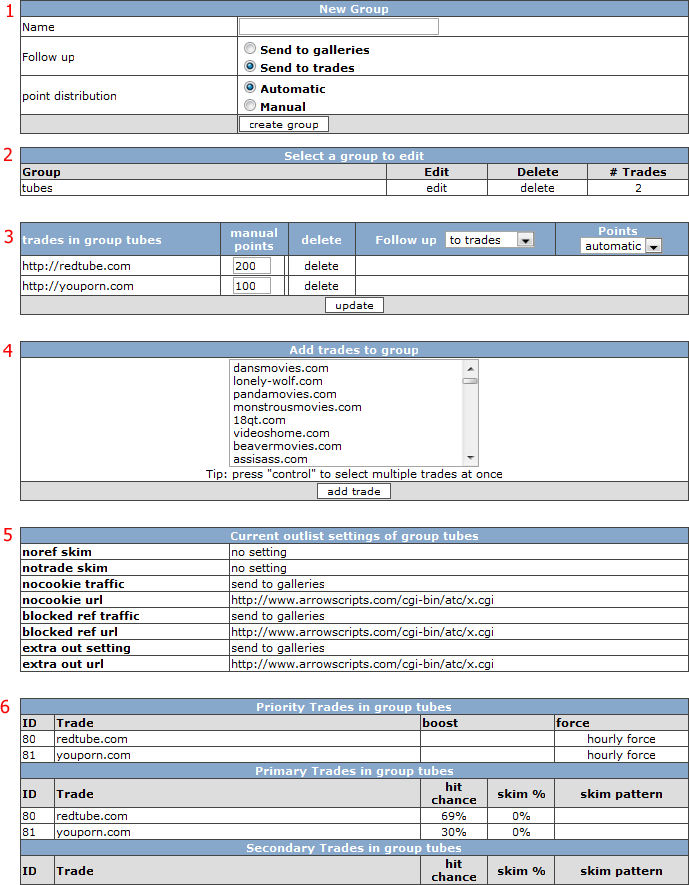689x885 pixels.
Task: Click the nocookie traffic send to galleries value
Action: (278, 584)
